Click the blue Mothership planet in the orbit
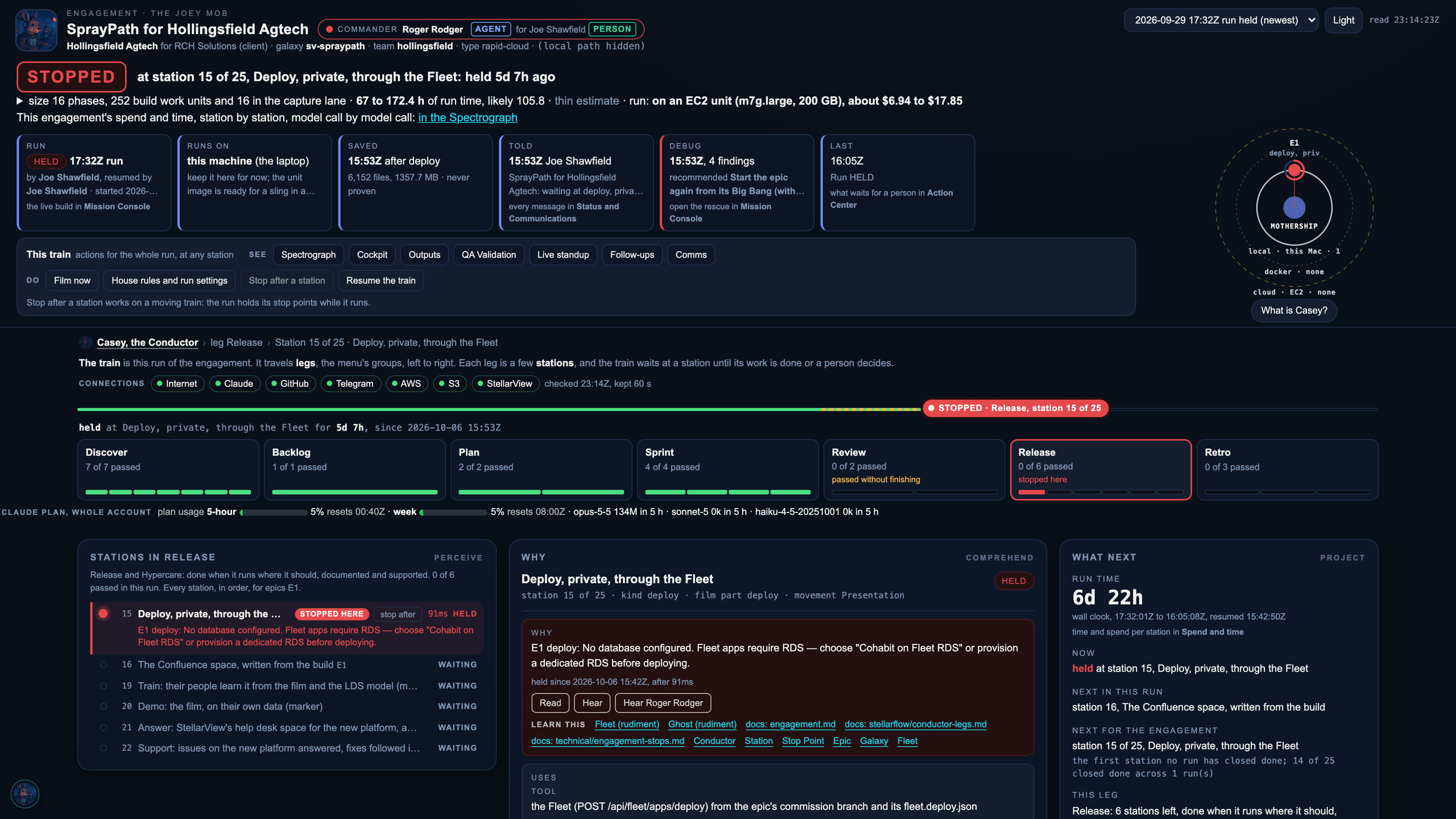The width and height of the screenshot is (1456, 819). click(1294, 207)
